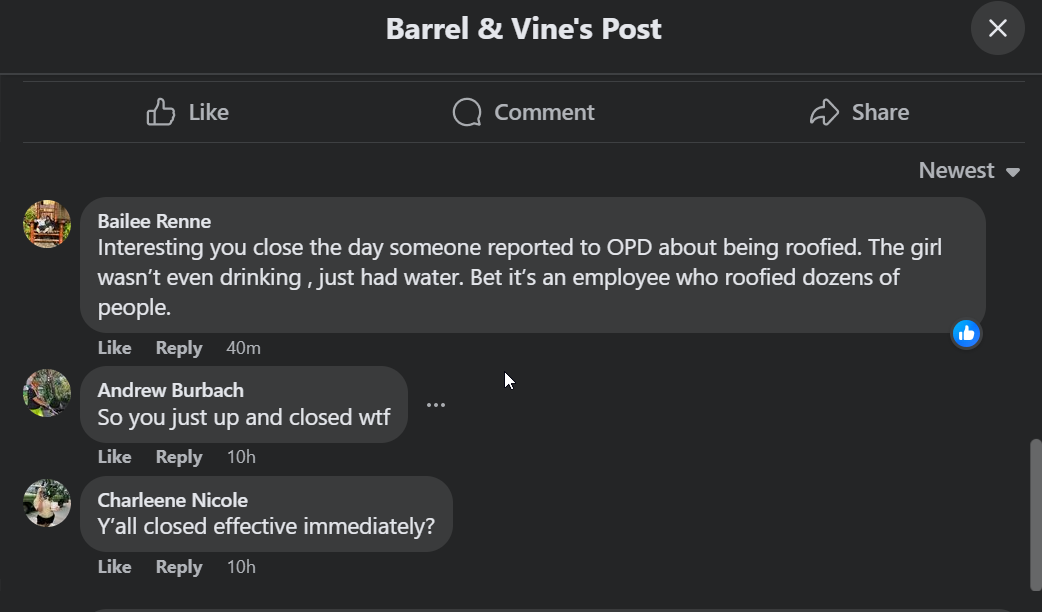Reply to Charleene Nicole's comment
The height and width of the screenshot is (612, 1042).
tap(179, 567)
